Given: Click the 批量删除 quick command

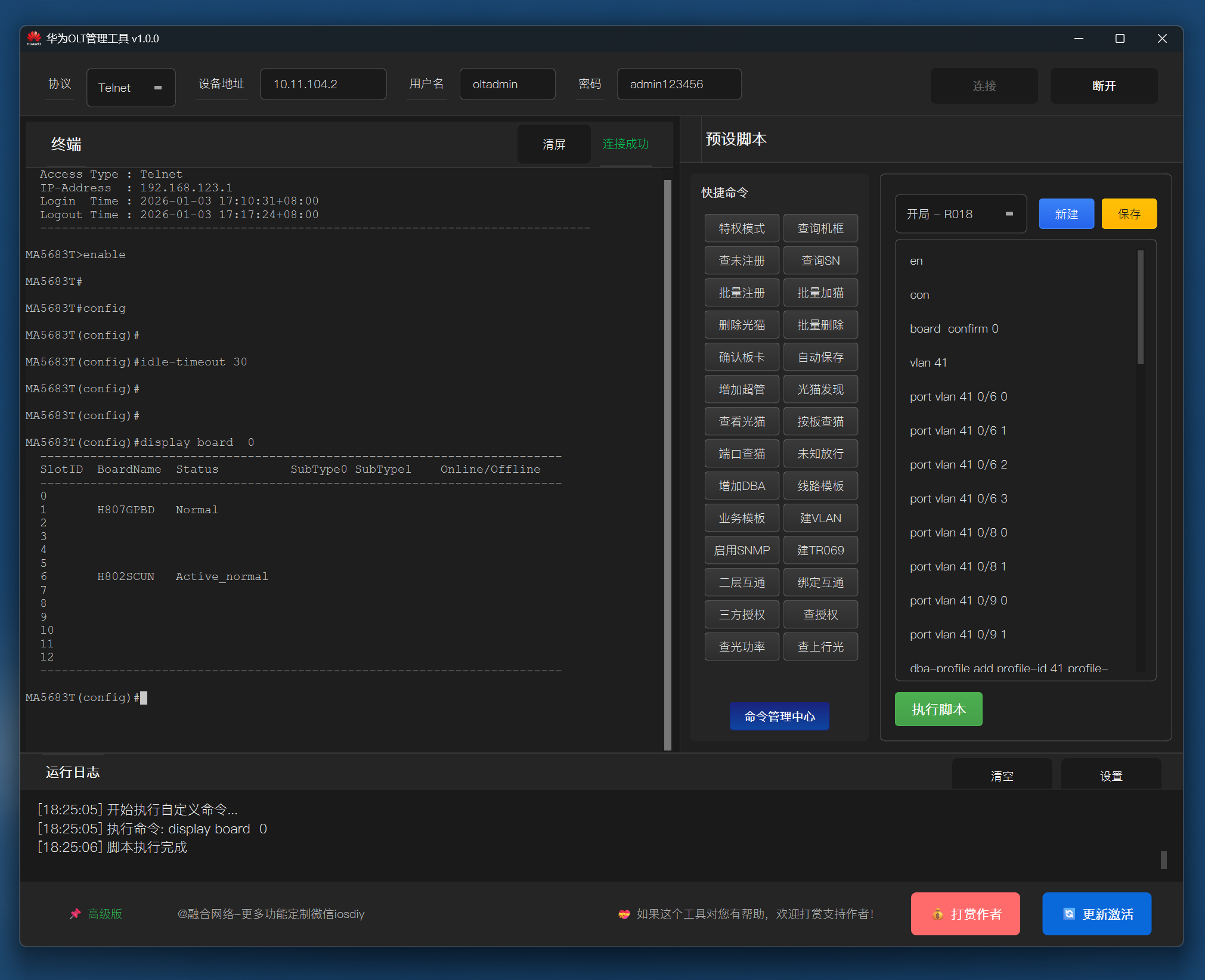Looking at the screenshot, I should (820, 325).
